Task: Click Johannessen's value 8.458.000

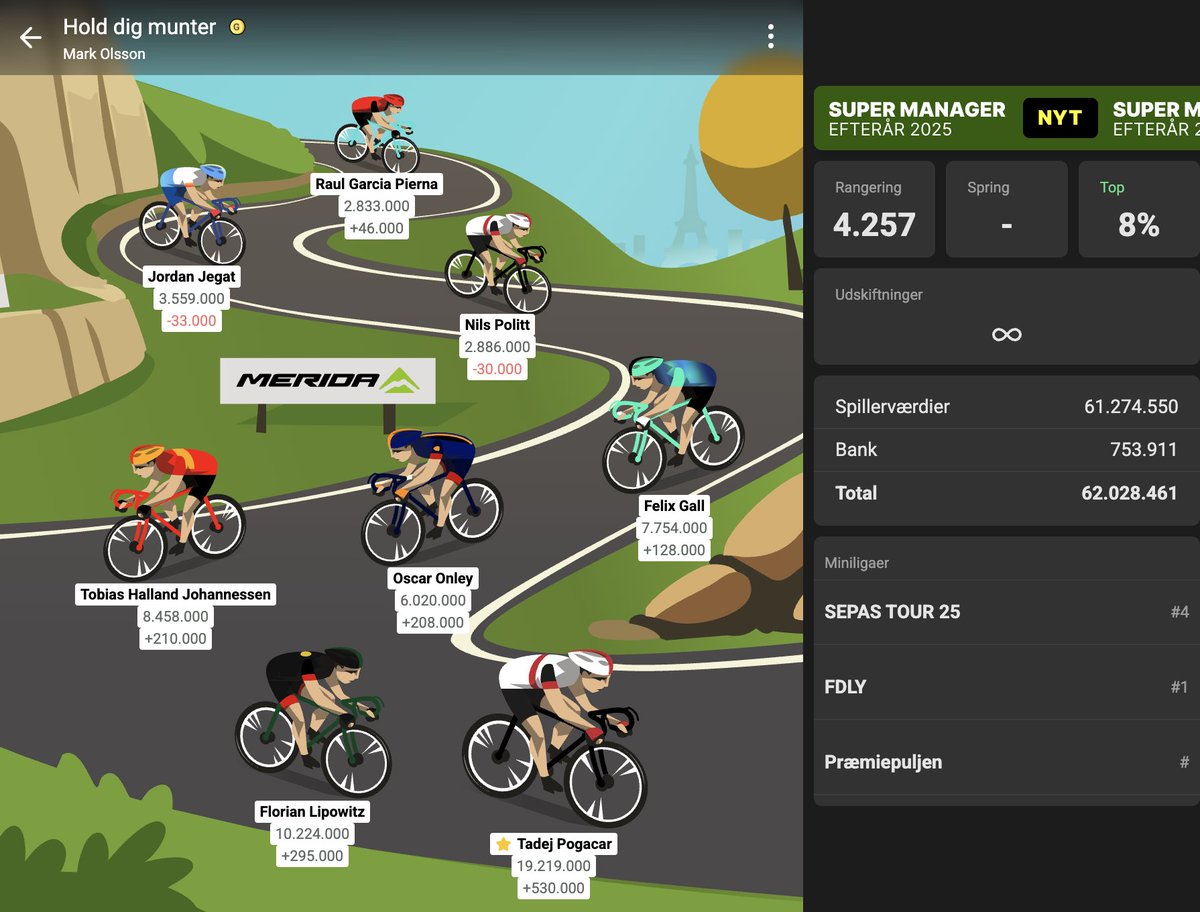Action: [175, 616]
